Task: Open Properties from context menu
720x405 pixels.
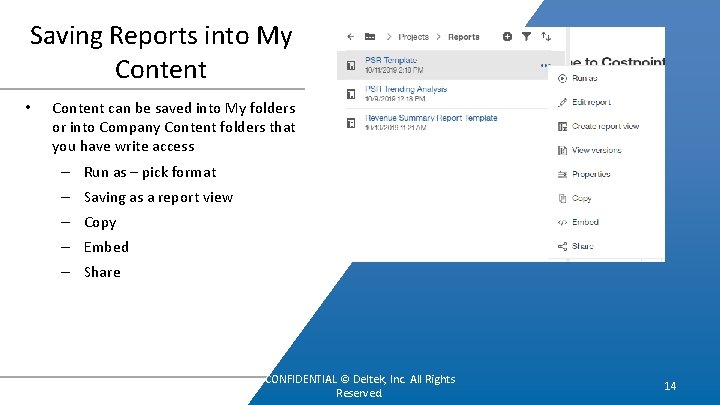Action: pyautogui.click(x=591, y=174)
